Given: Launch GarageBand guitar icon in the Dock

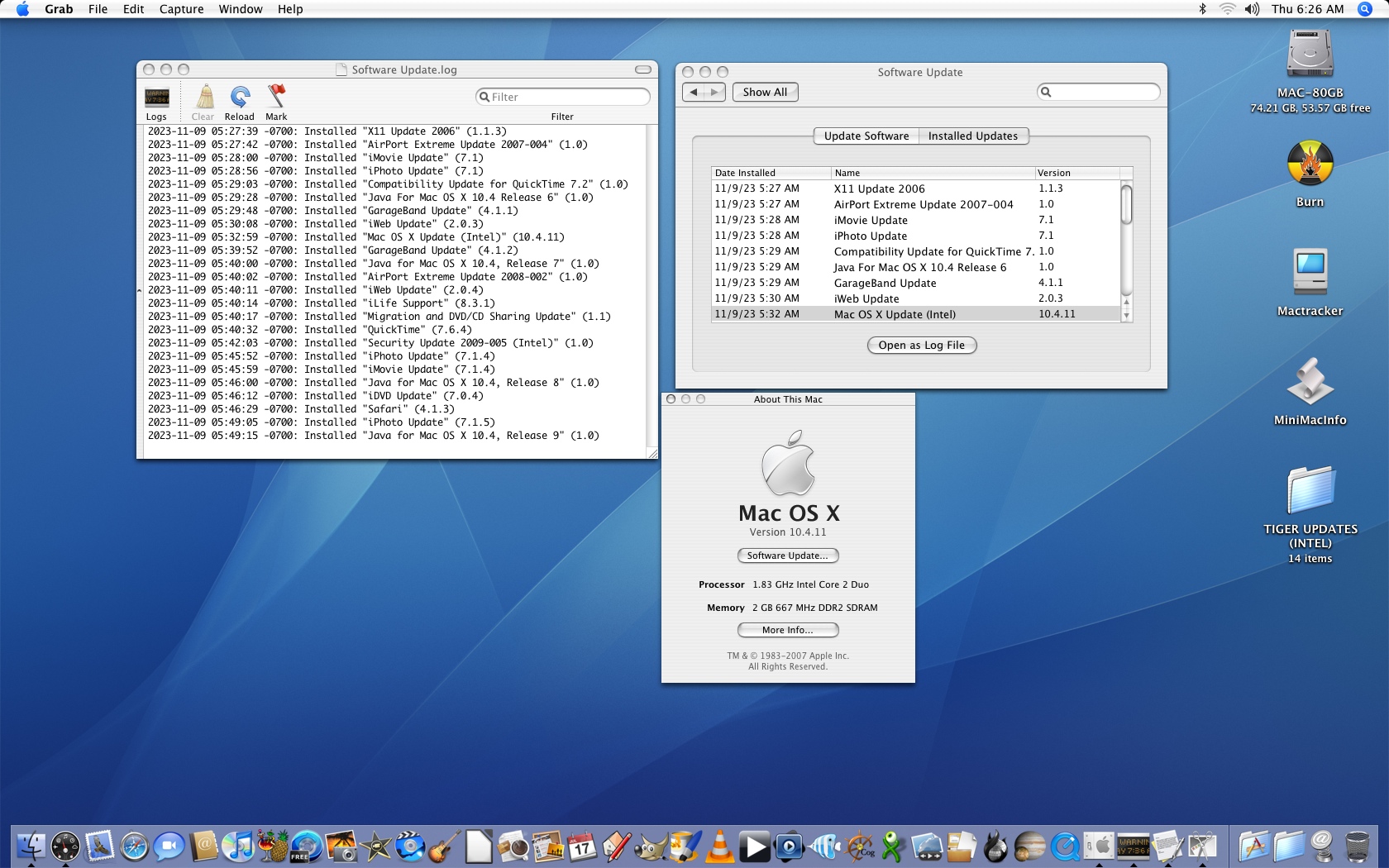Looking at the screenshot, I should click(445, 846).
